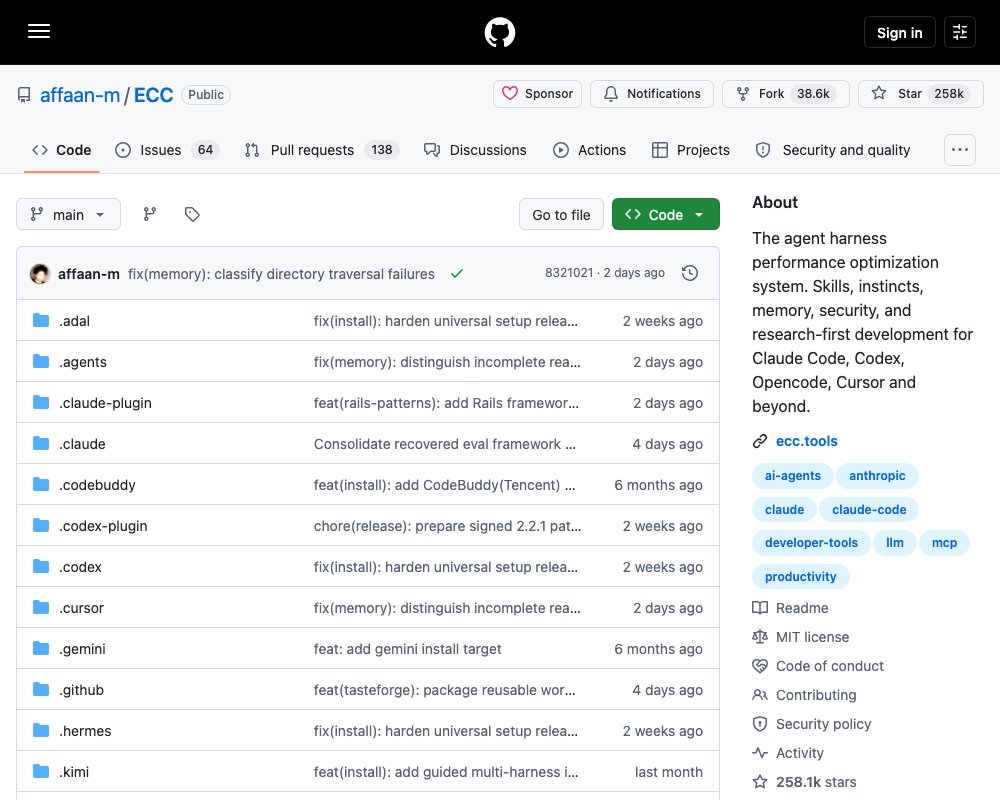Viewport: 1000px width, 800px height.
Task: Select the anthropic topic tag
Action: click(877, 475)
